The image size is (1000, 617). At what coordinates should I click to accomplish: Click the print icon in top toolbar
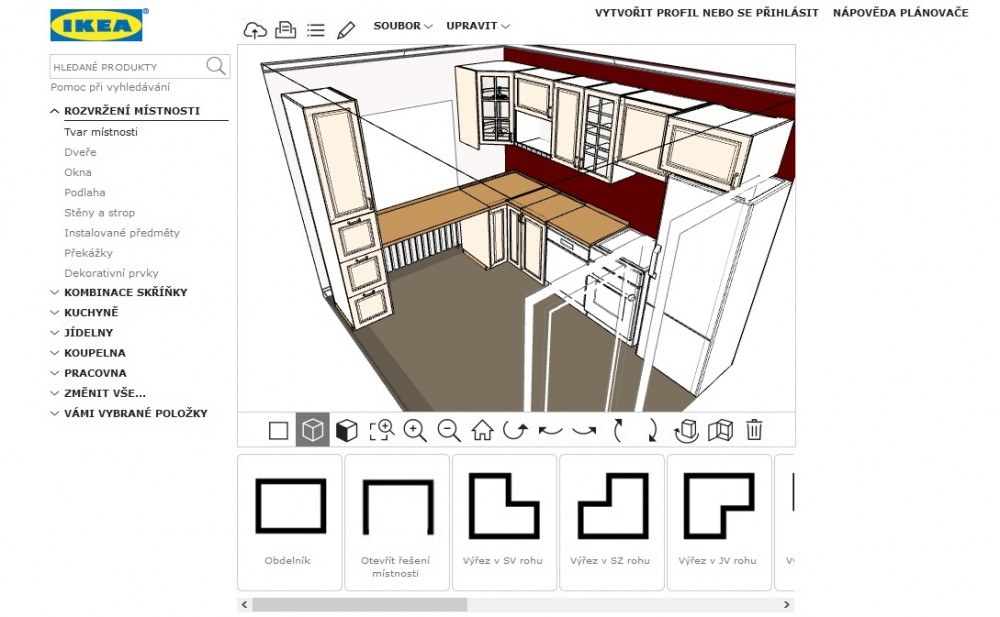pos(285,30)
